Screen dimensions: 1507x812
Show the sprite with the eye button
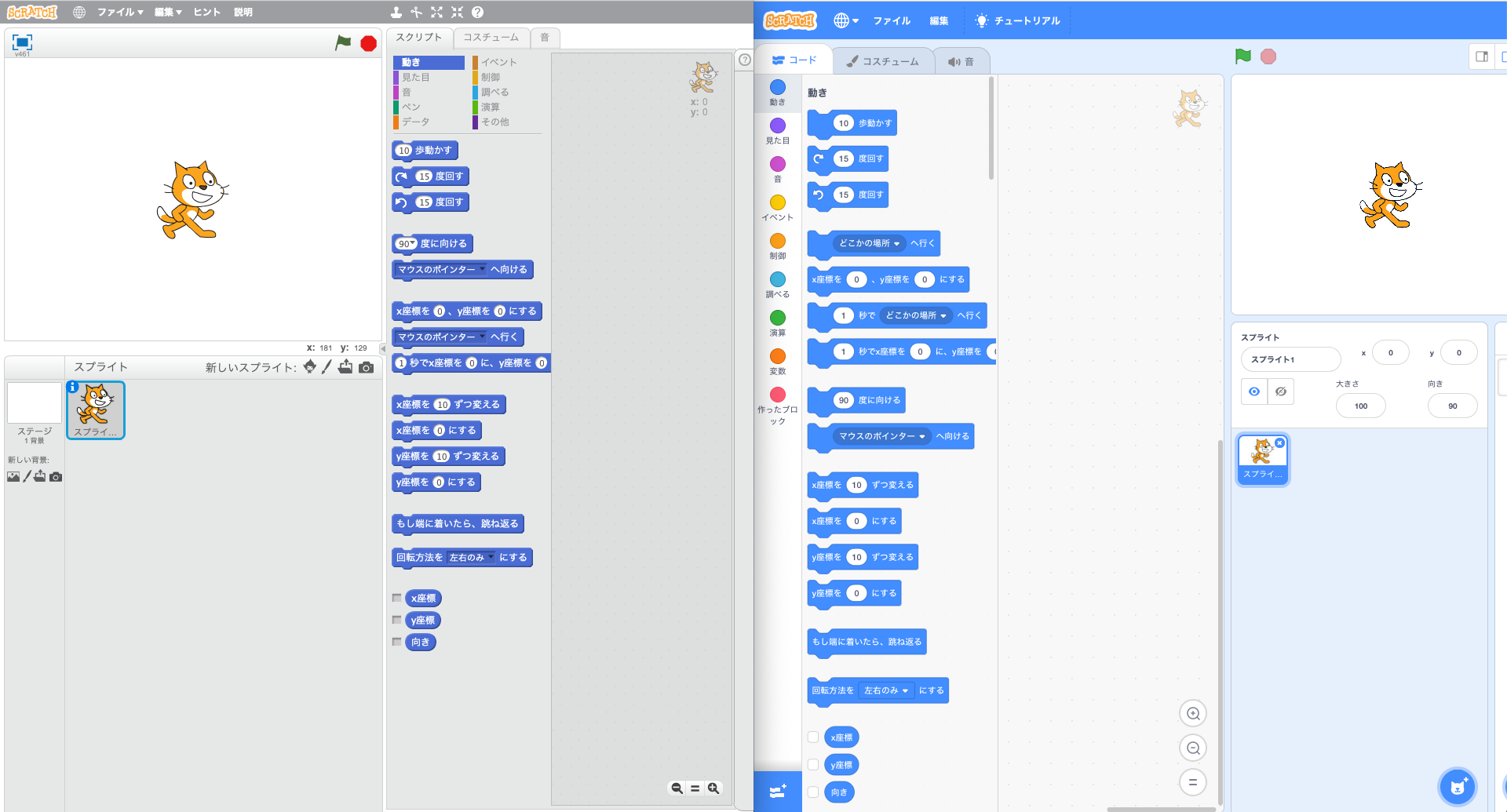tap(1254, 391)
